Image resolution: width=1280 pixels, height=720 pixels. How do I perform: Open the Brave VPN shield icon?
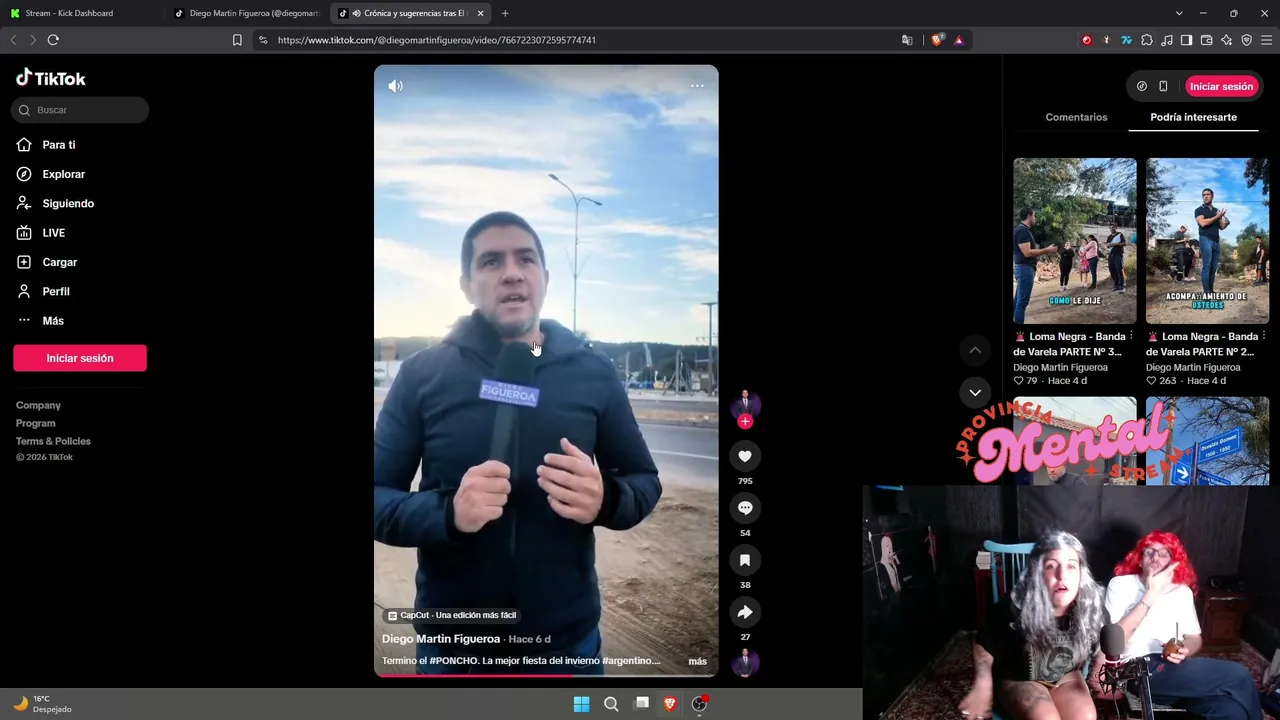pos(1246,40)
